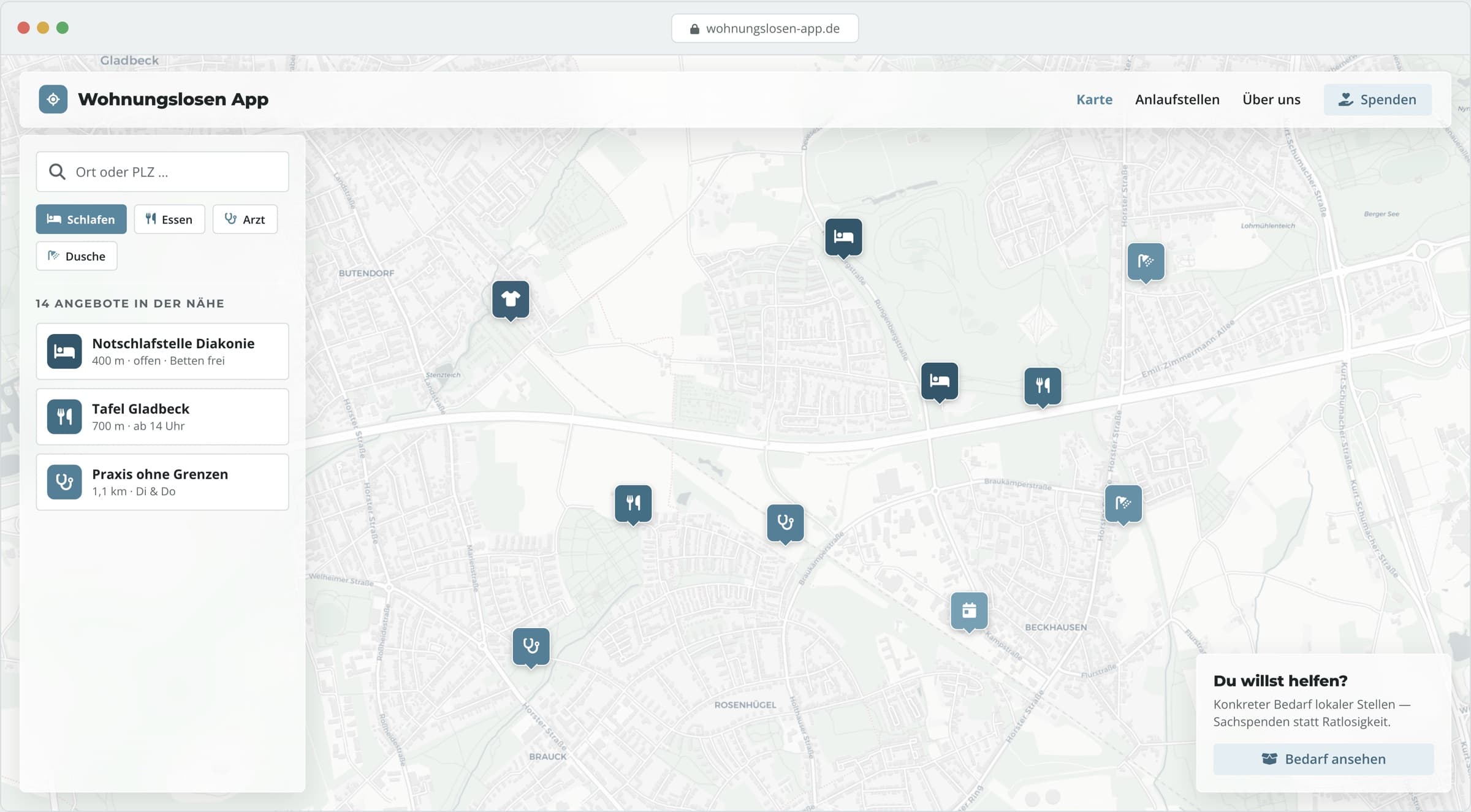Click the clothing t-shirt marker near Butendorf
This screenshot has width=1471, height=812.
[511, 299]
